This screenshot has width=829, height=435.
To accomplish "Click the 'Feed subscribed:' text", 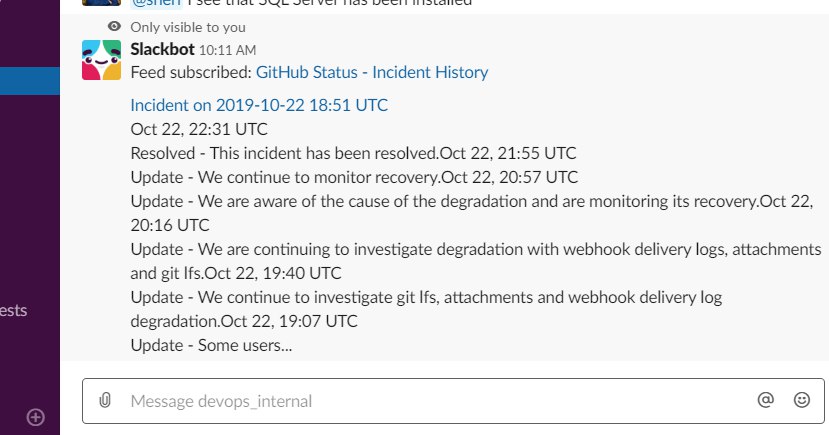I will coord(191,72).
